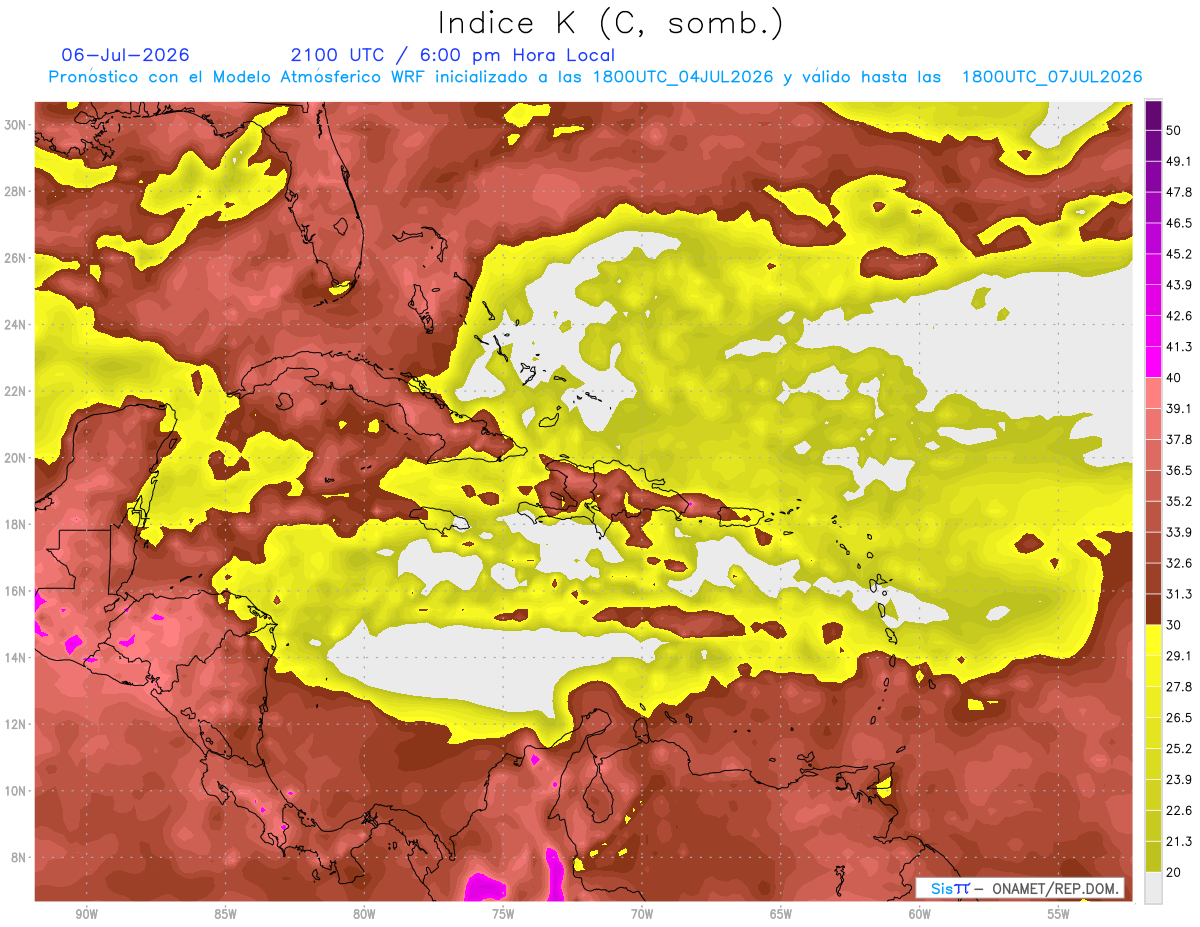Image resolution: width=1200 pixels, height=927 pixels.
Task: Click the colorbar value 25.2
Action: [1179, 749]
